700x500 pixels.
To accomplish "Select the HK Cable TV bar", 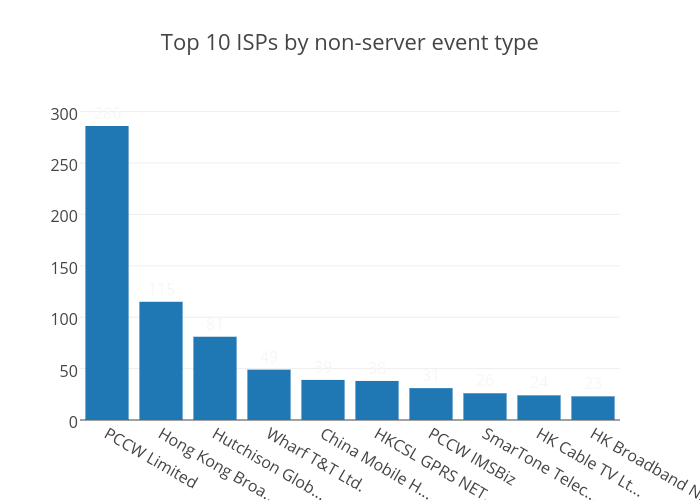I will coord(539,407).
